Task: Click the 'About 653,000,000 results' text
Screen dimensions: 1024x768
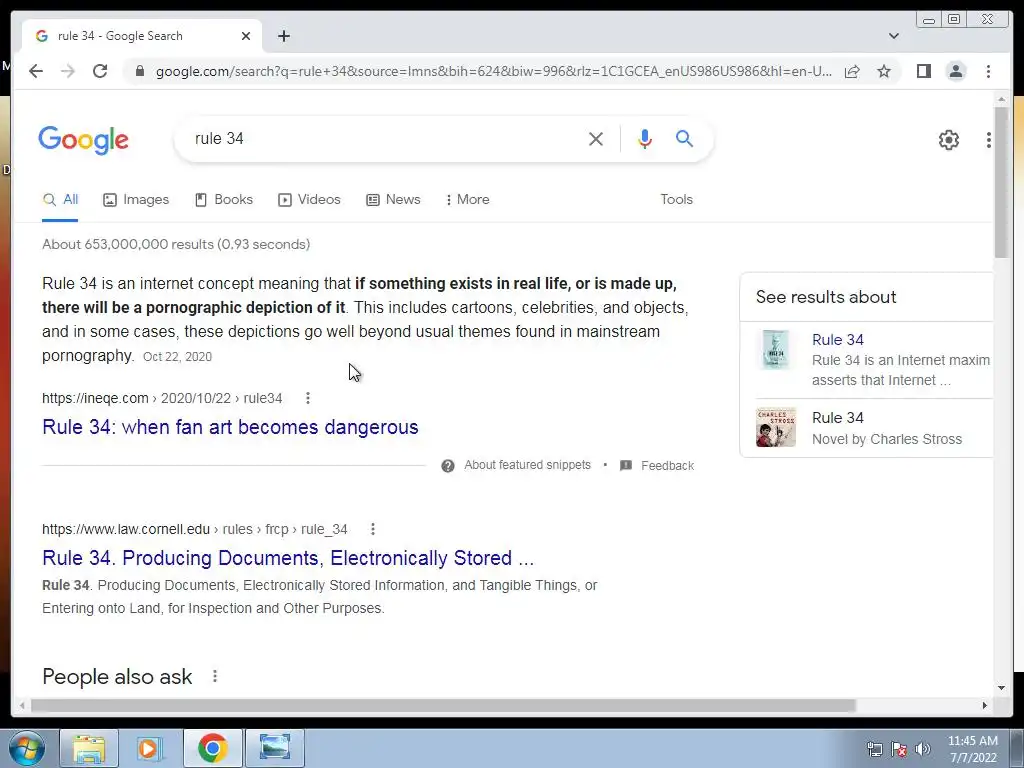Action: point(176,244)
